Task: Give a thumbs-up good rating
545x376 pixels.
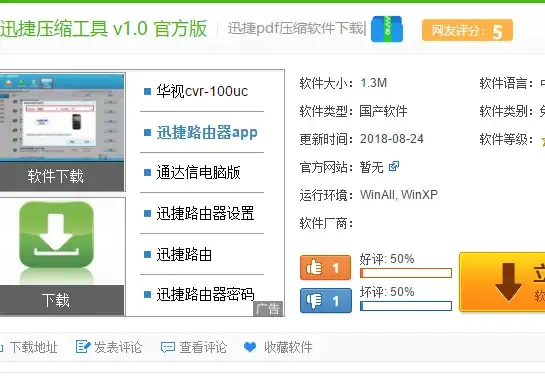Action: [325, 268]
